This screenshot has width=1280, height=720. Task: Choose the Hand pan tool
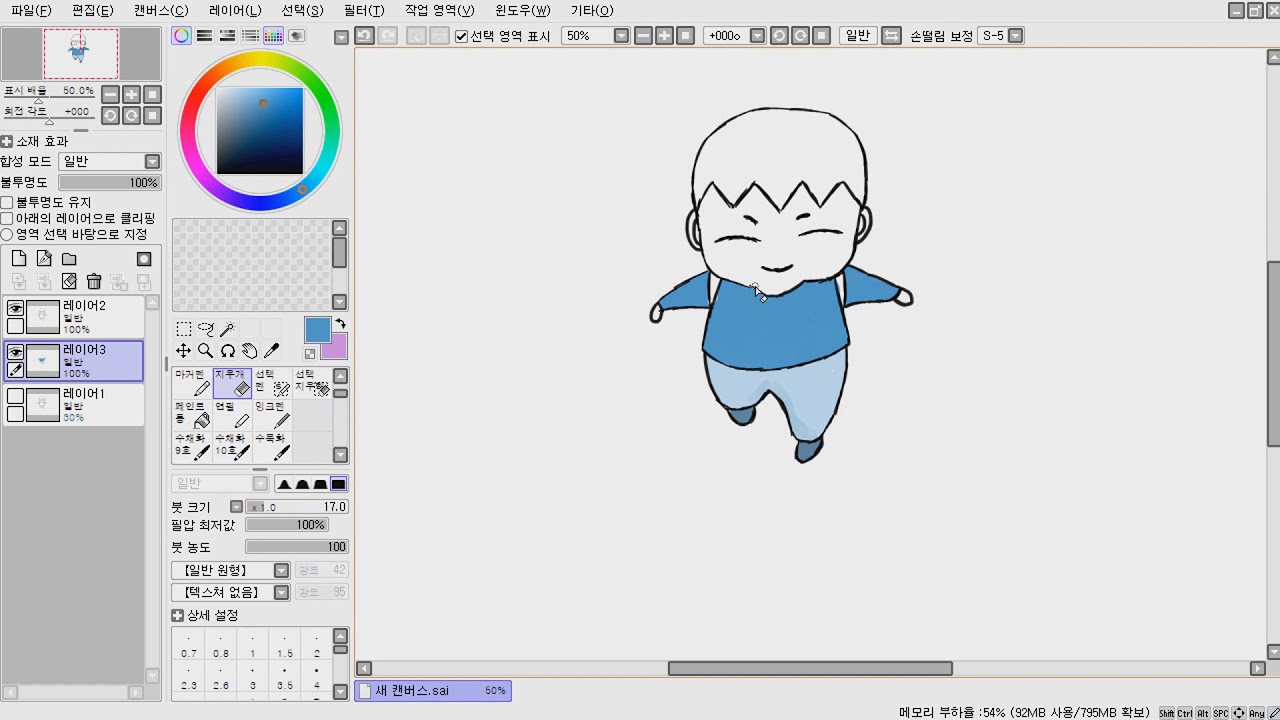(x=249, y=351)
